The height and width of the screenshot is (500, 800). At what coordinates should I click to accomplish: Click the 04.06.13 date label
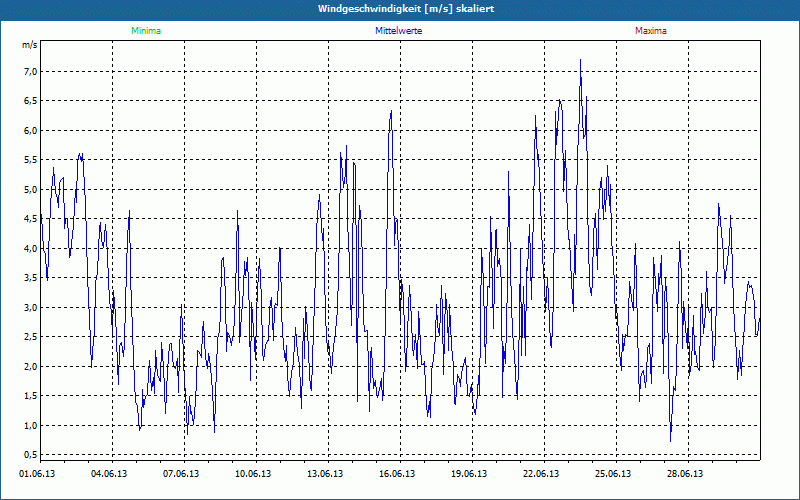109,474
